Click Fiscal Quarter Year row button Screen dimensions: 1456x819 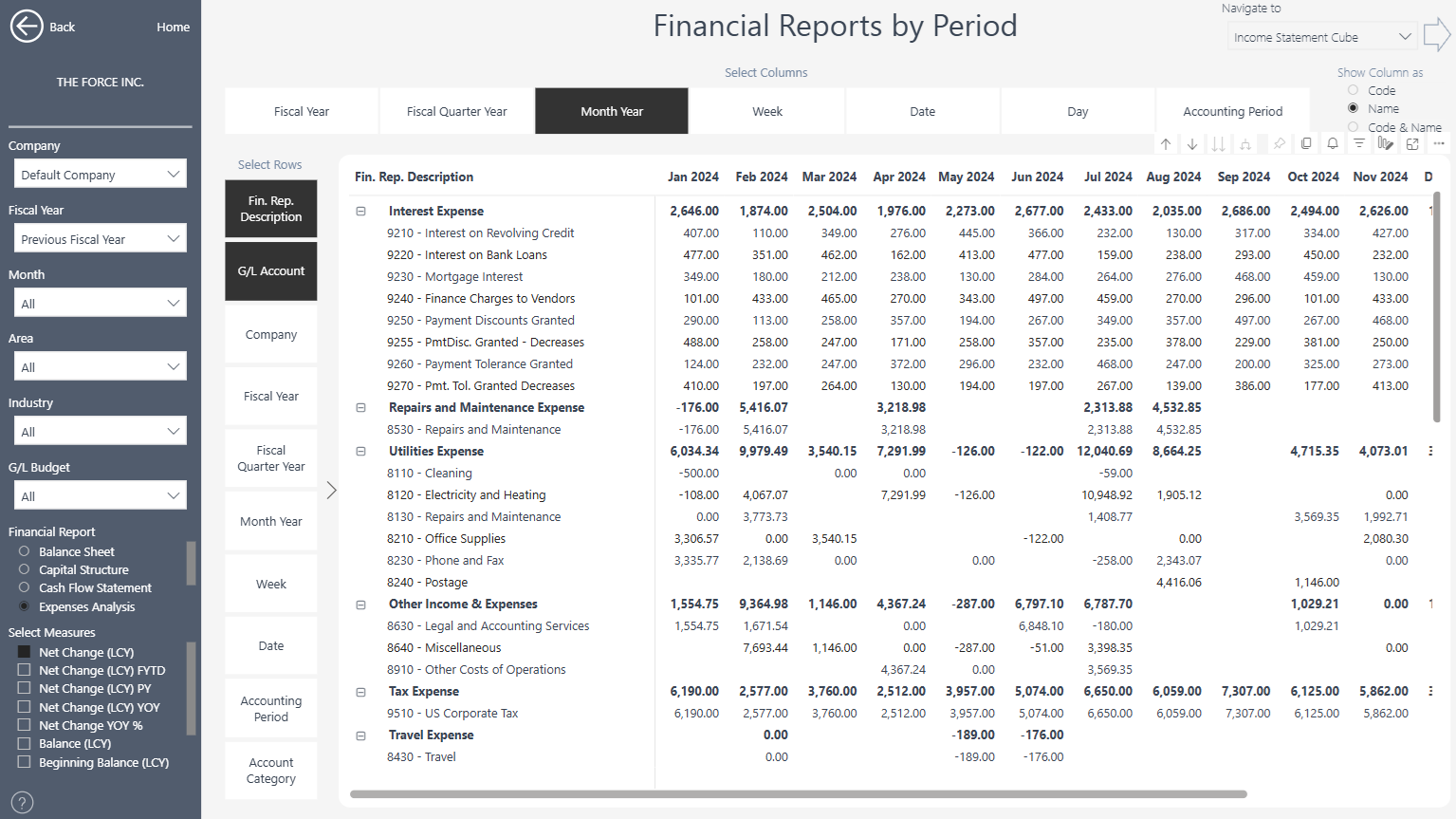[271, 458]
